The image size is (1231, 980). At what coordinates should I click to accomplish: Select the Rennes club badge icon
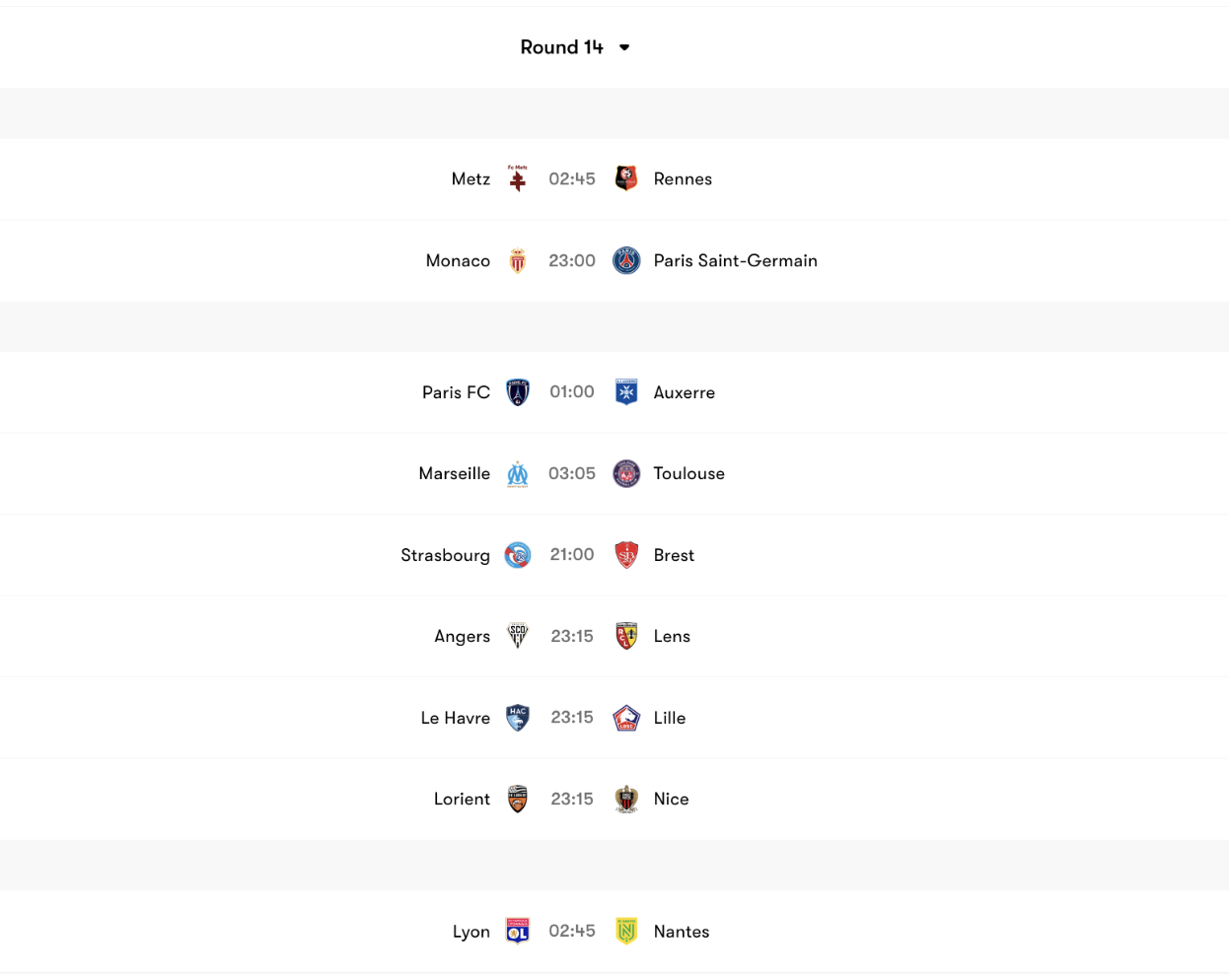pyautogui.click(x=626, y=178)
